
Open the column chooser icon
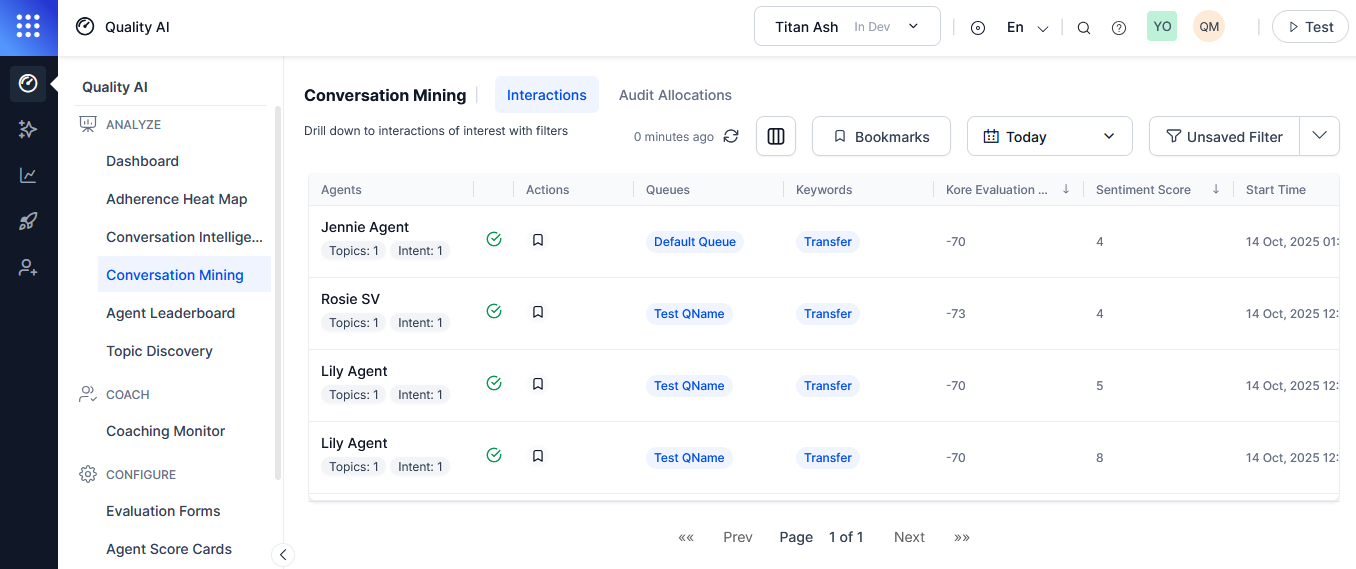(x=775, y=136)
